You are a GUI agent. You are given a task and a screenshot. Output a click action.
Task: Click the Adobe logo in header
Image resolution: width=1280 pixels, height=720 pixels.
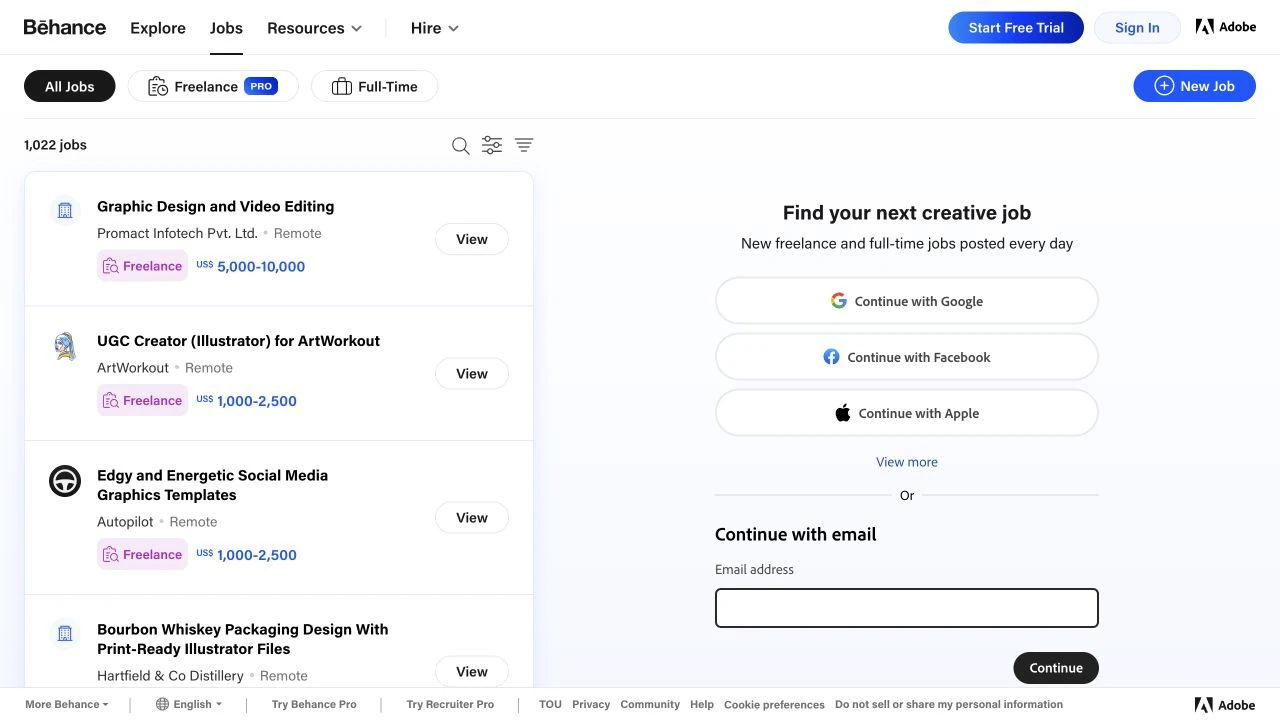[x=1225, y=27]
